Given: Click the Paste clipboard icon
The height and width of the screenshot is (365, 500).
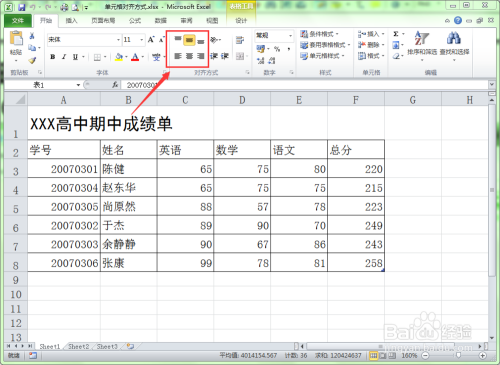Looking at the screenshot, I should [x=16, y=39].
